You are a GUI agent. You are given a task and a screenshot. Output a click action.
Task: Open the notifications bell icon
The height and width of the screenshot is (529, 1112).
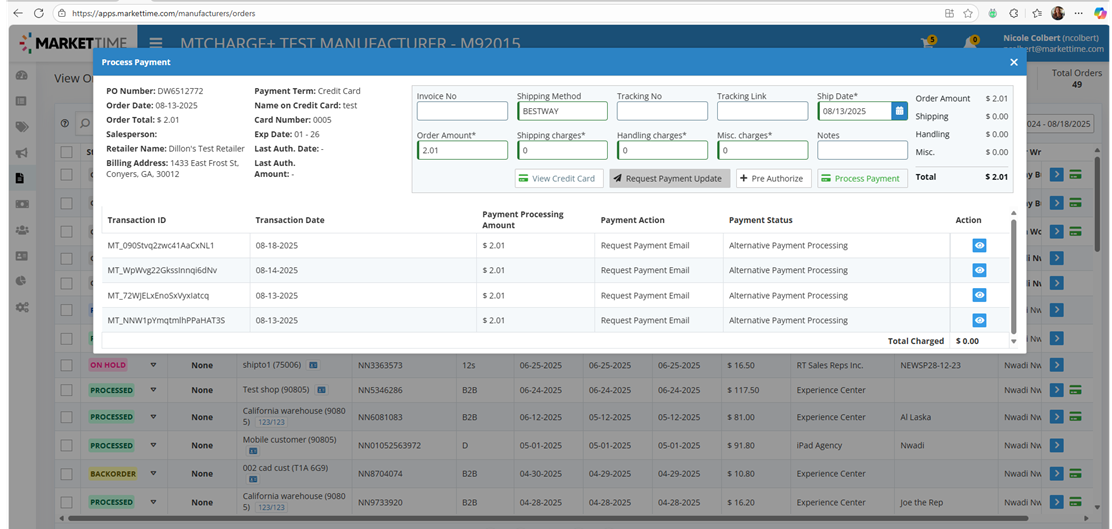tap(969, 43)
